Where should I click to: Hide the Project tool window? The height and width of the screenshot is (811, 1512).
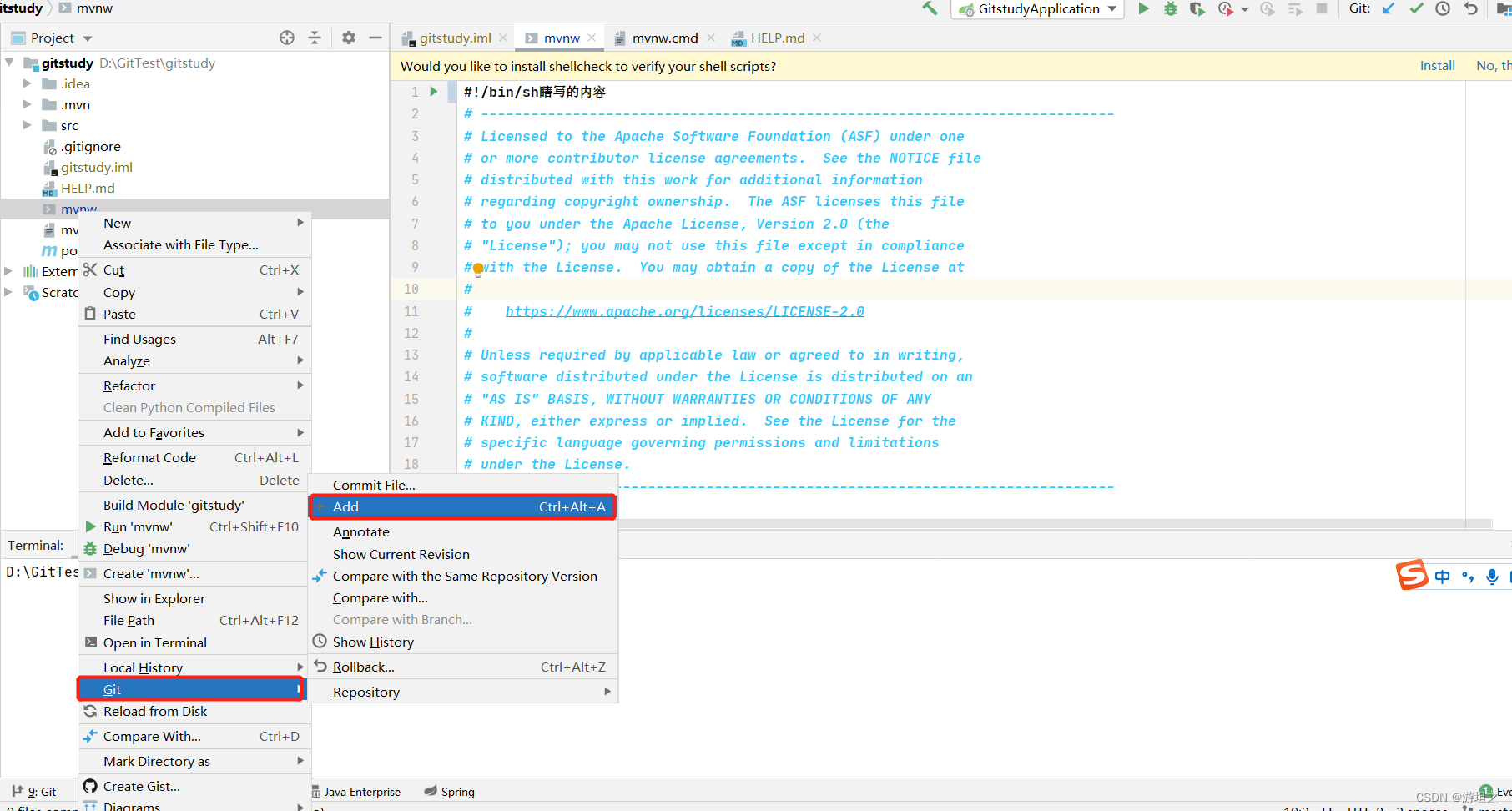point(375,38)
